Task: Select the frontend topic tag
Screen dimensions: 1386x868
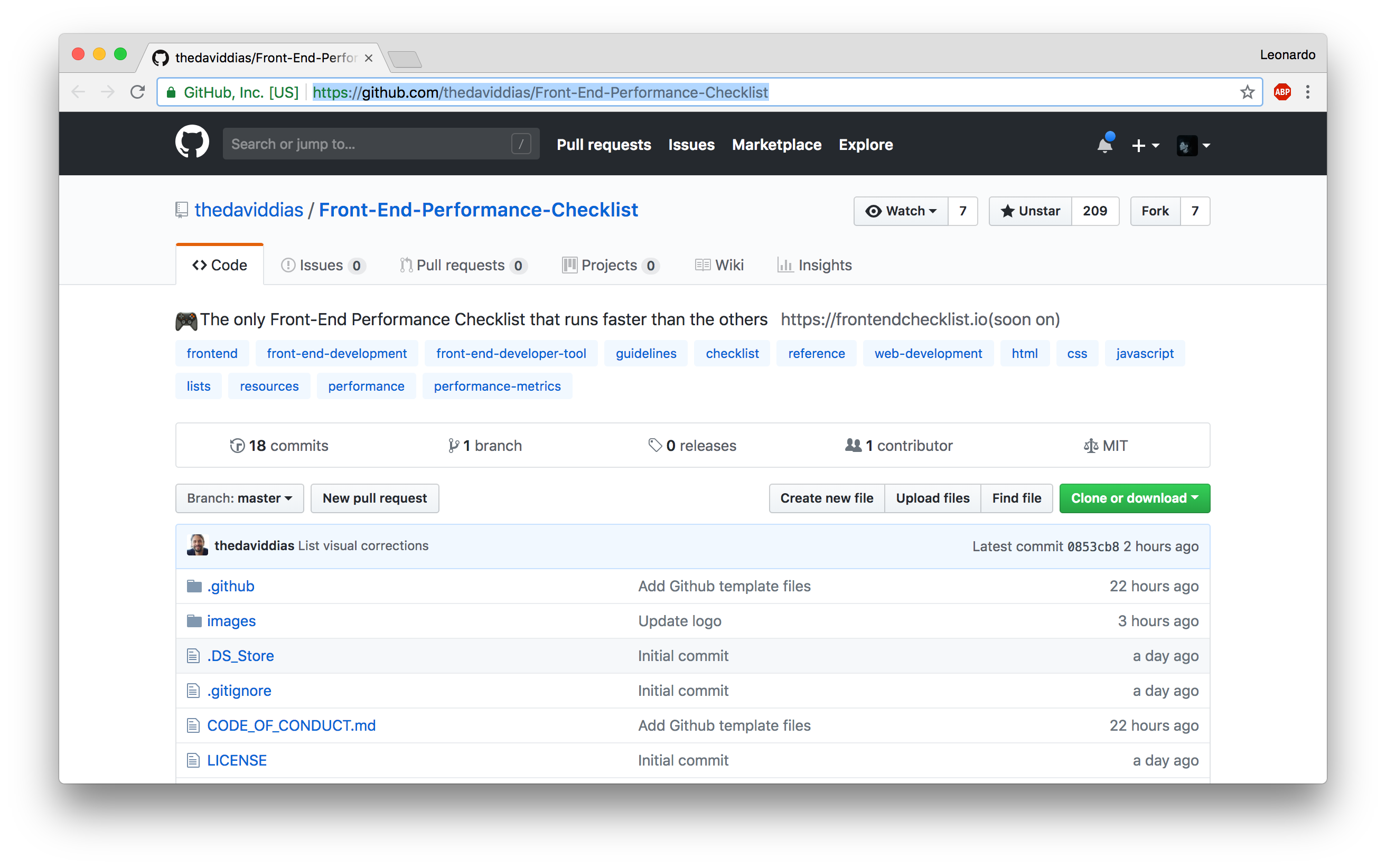Action: (x=212, y=353)
